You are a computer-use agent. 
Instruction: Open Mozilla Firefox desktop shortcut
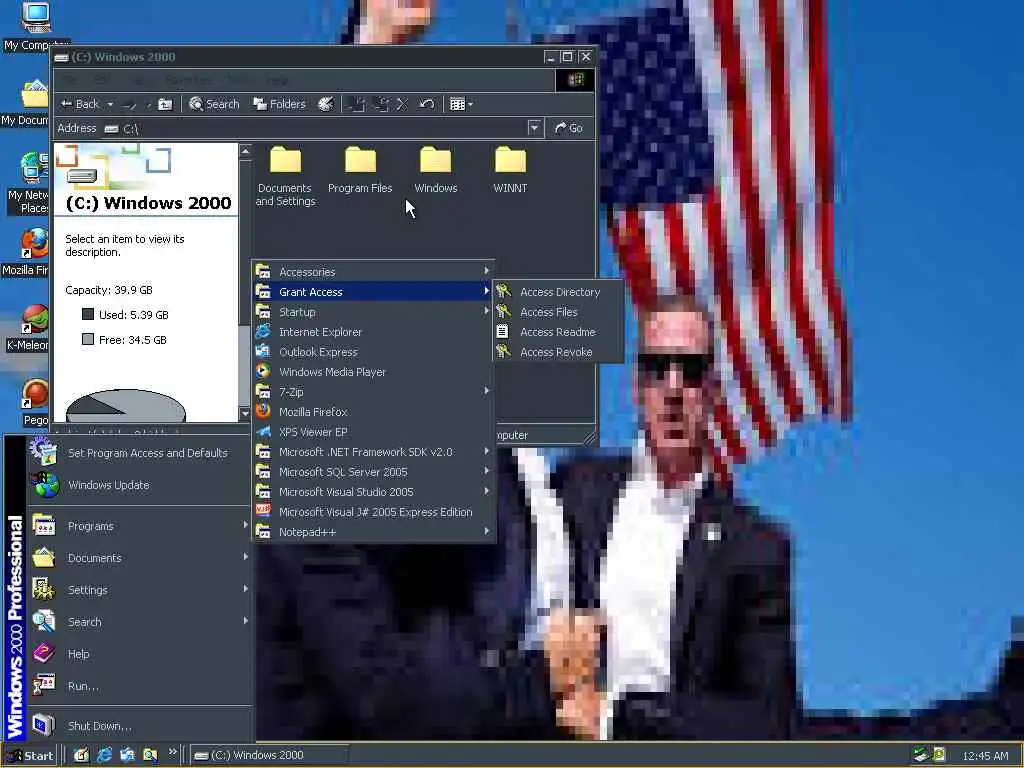point(26,252)
